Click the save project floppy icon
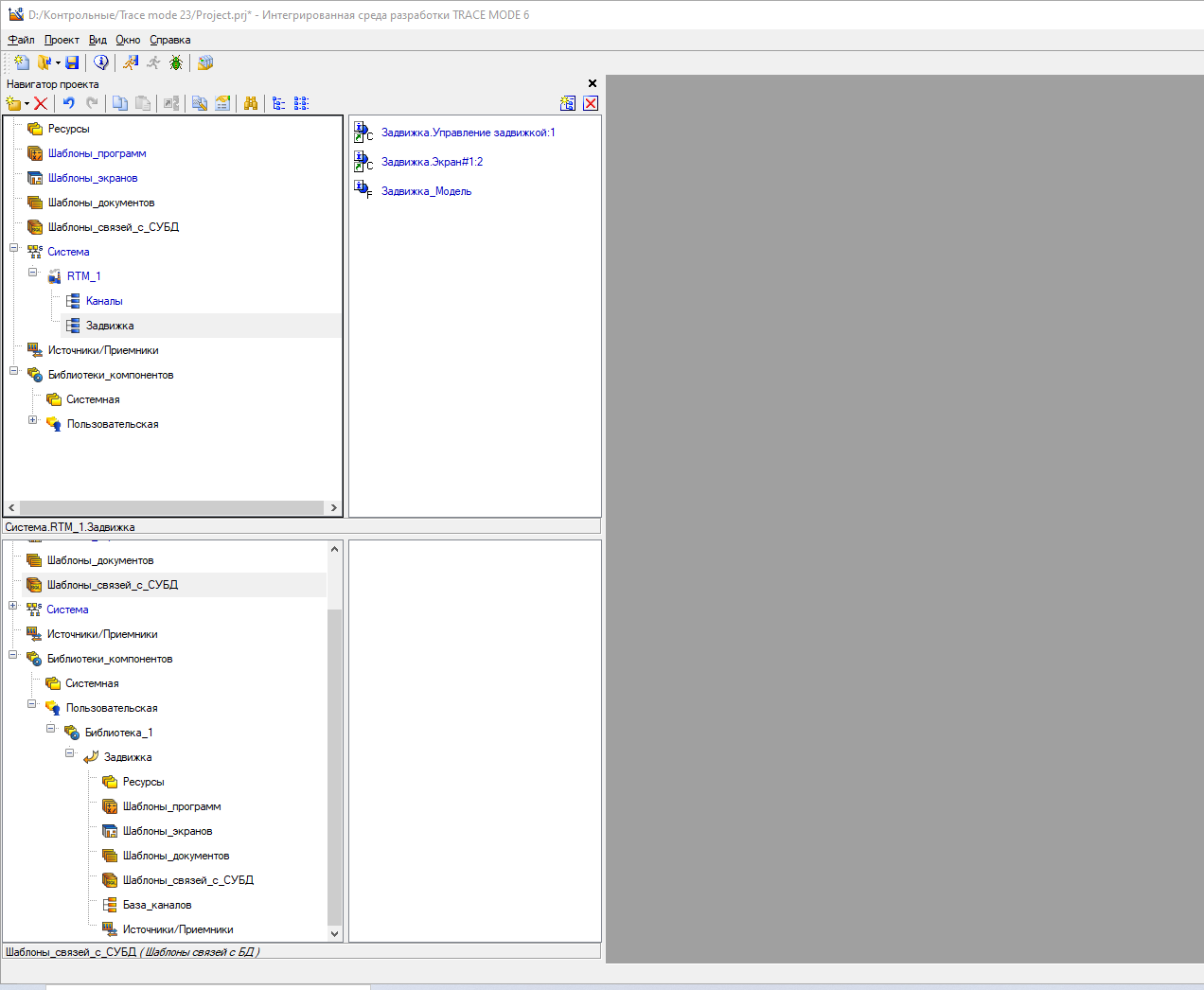Image resolution: width=1204 pixels, height=990 pixels. pos(72,62)
